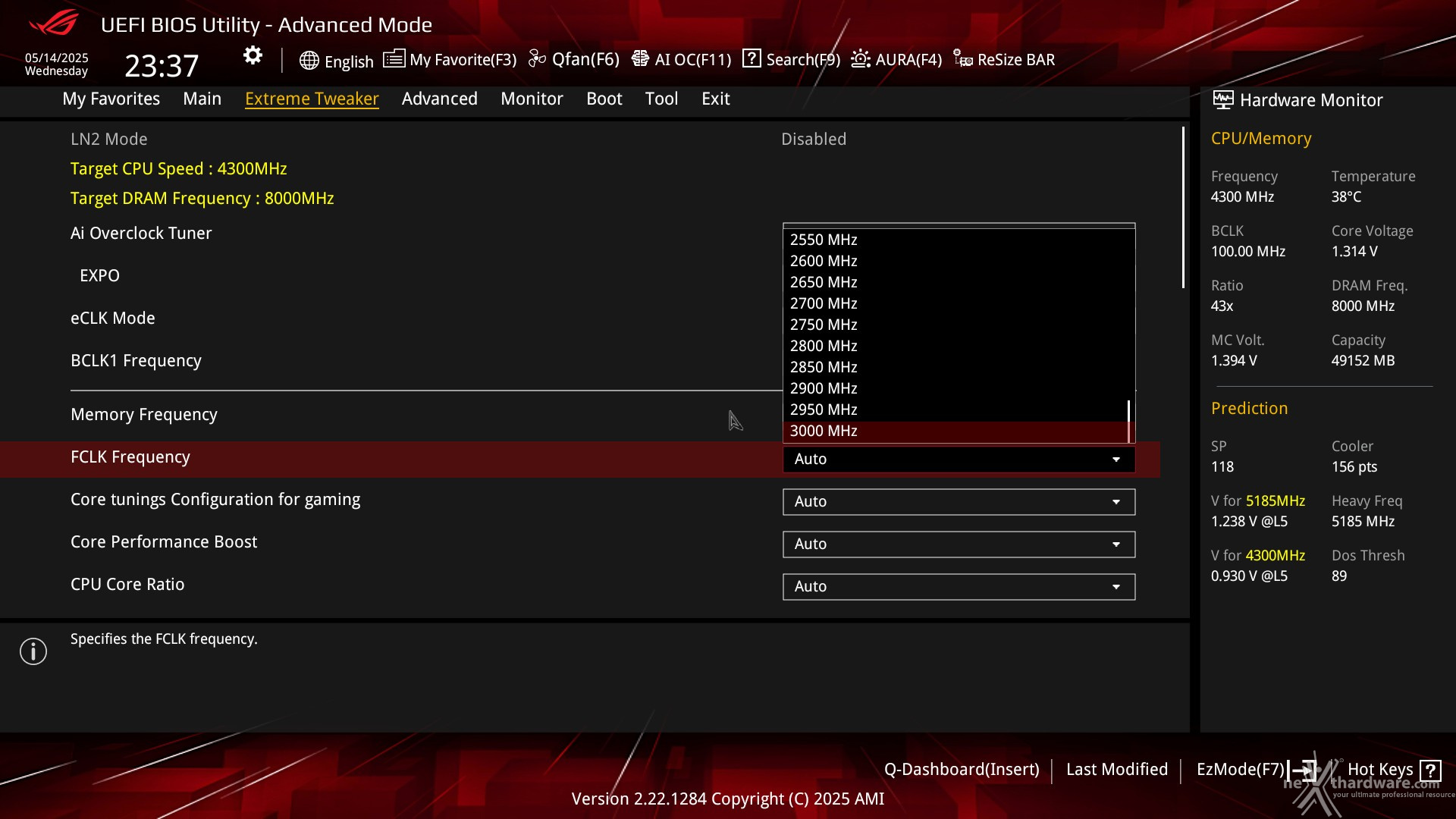The image size is (1456, 819).
Task: Click the info icon beside the FCLK description
Action: click(33, 651)
